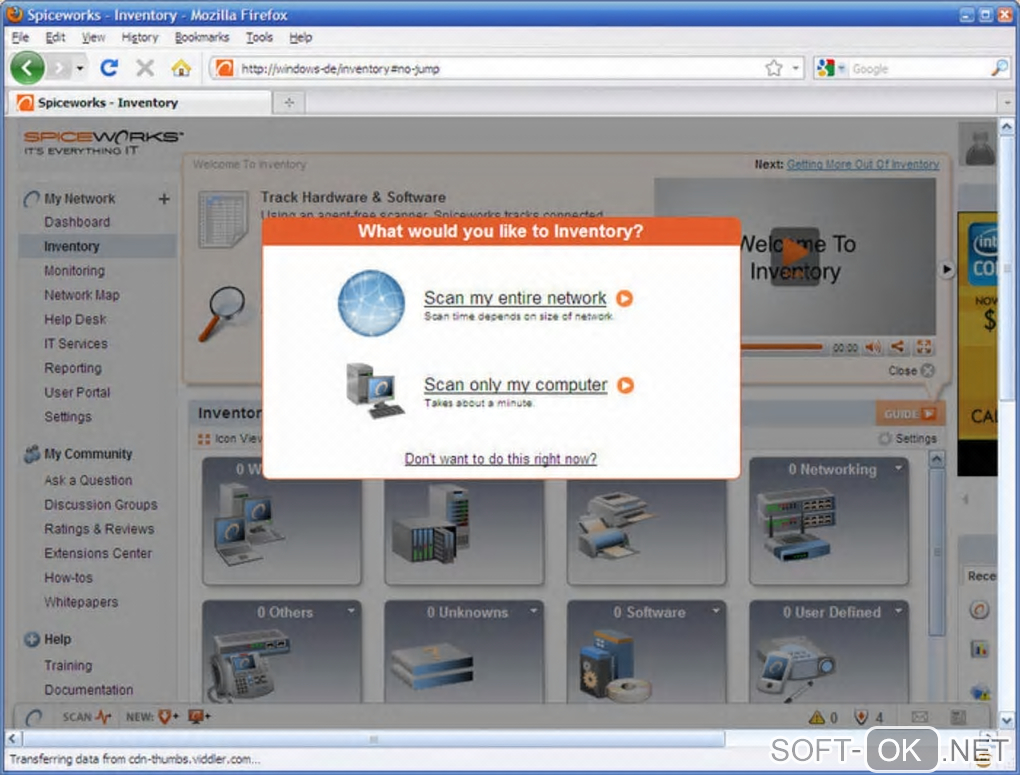Screen dimensions: 1020x775
Task: Click the arrow beside Scan only my computer
Action: click(x=625, y=385)
